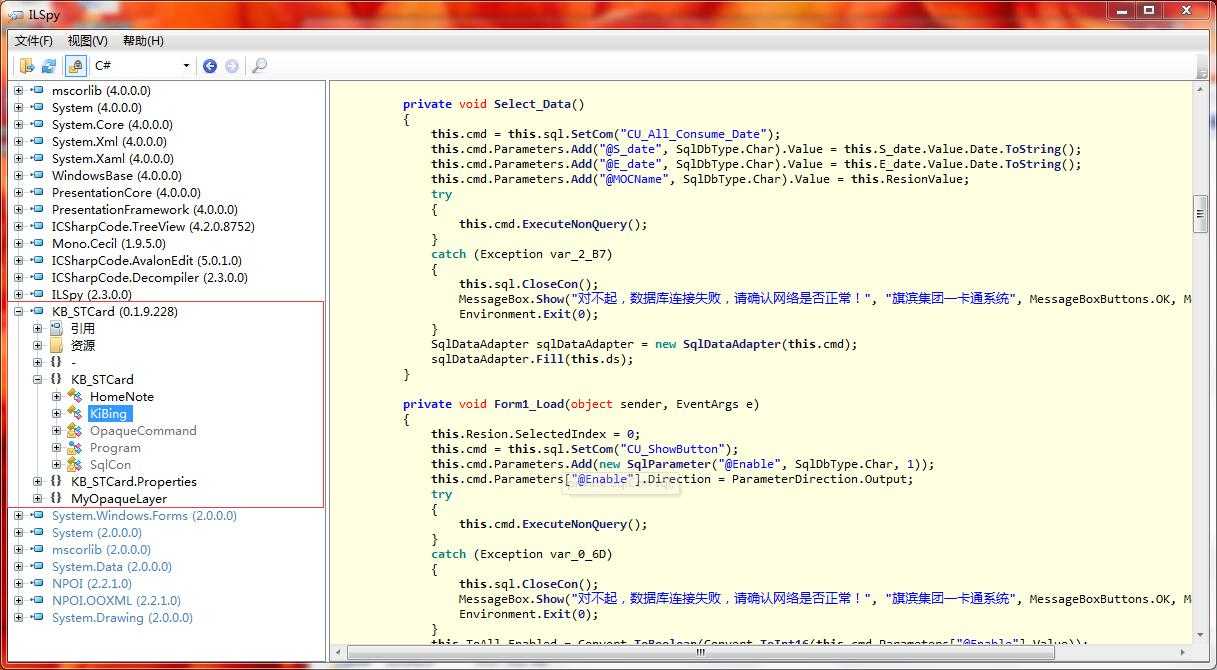Click the SqlDataAdapter type link after new
This screenshot has height=670, width=1217.
[728, 344]
